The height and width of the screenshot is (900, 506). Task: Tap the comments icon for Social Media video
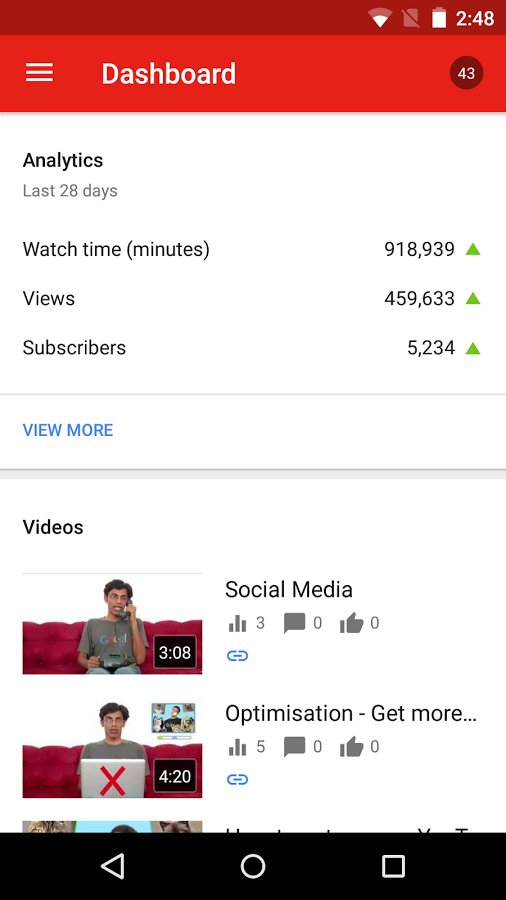[x=294, y=623]
